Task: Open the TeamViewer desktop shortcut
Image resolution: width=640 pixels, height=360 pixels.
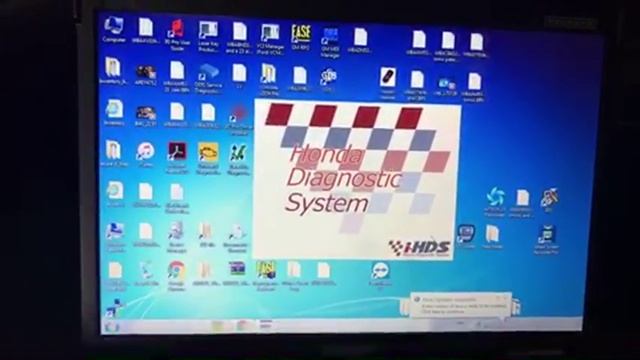Action: pos(380,276)
